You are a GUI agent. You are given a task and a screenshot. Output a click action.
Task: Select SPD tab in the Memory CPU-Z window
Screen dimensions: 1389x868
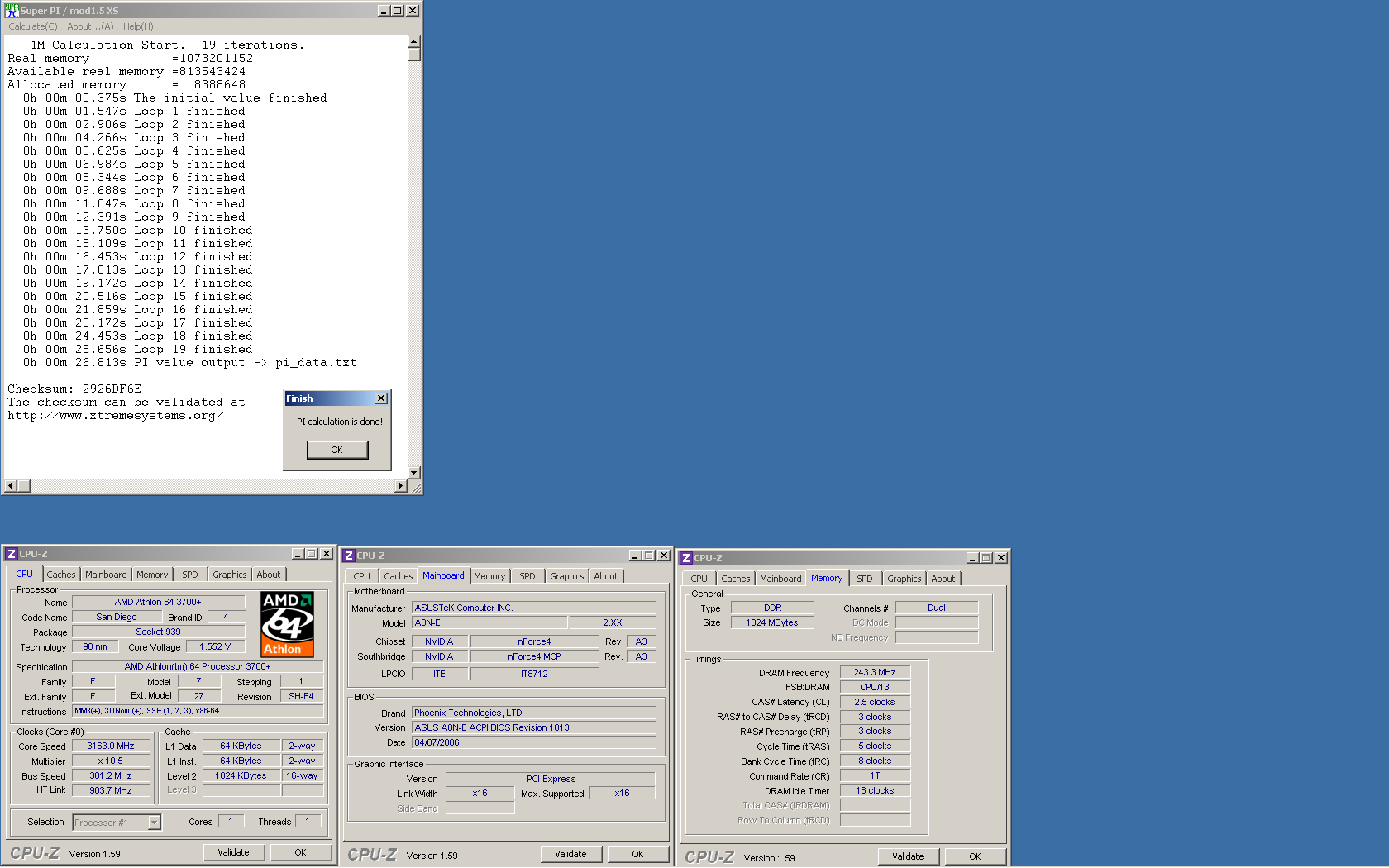point(865,579)
